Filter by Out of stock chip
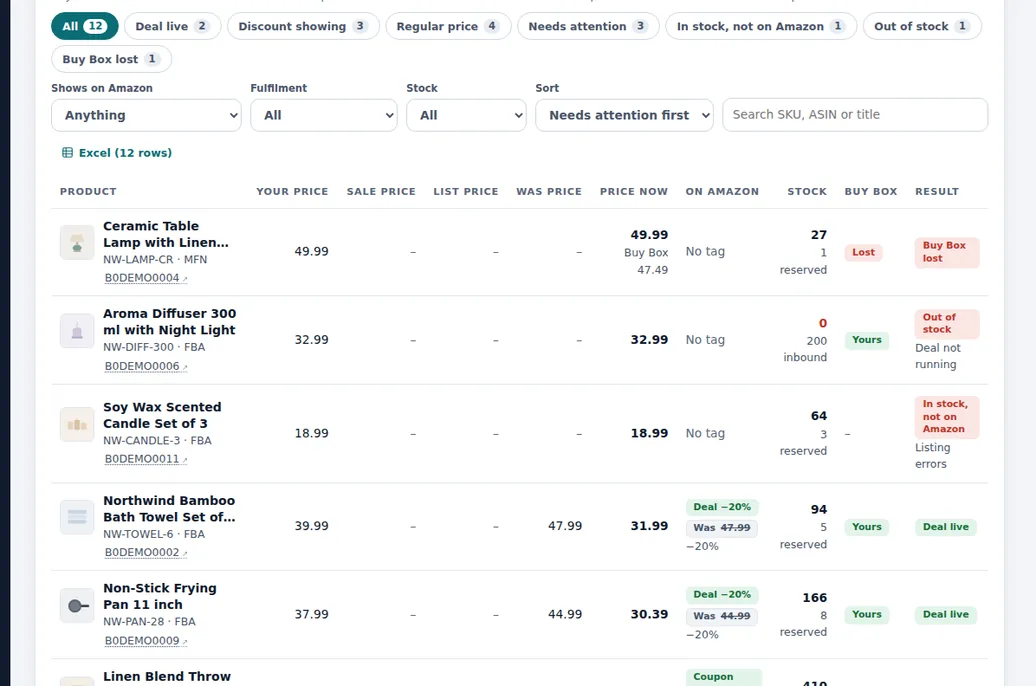This screenshot has height=686, width=1036. 922,26
